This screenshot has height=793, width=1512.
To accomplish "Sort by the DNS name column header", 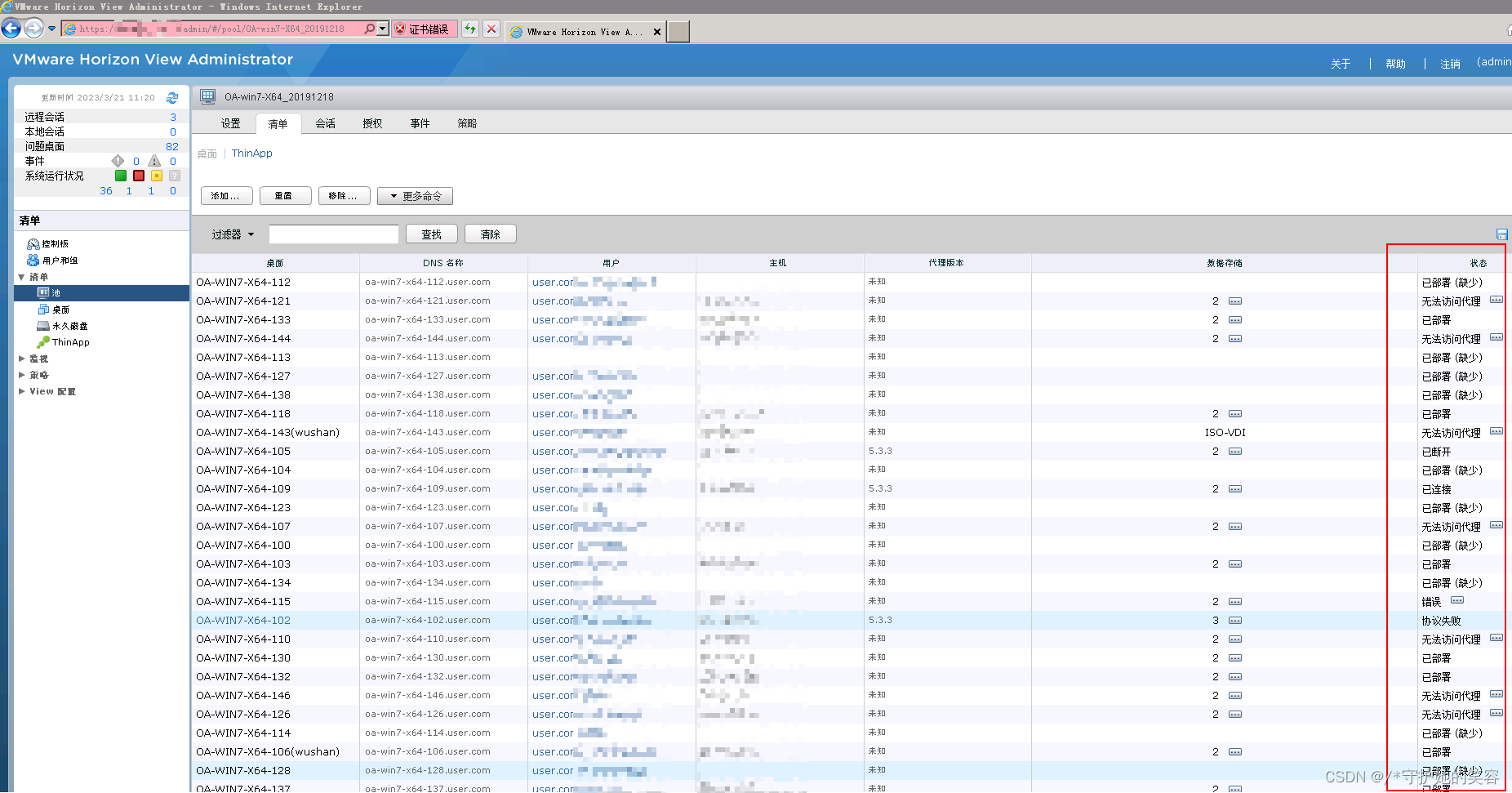I will coord(443,263).
